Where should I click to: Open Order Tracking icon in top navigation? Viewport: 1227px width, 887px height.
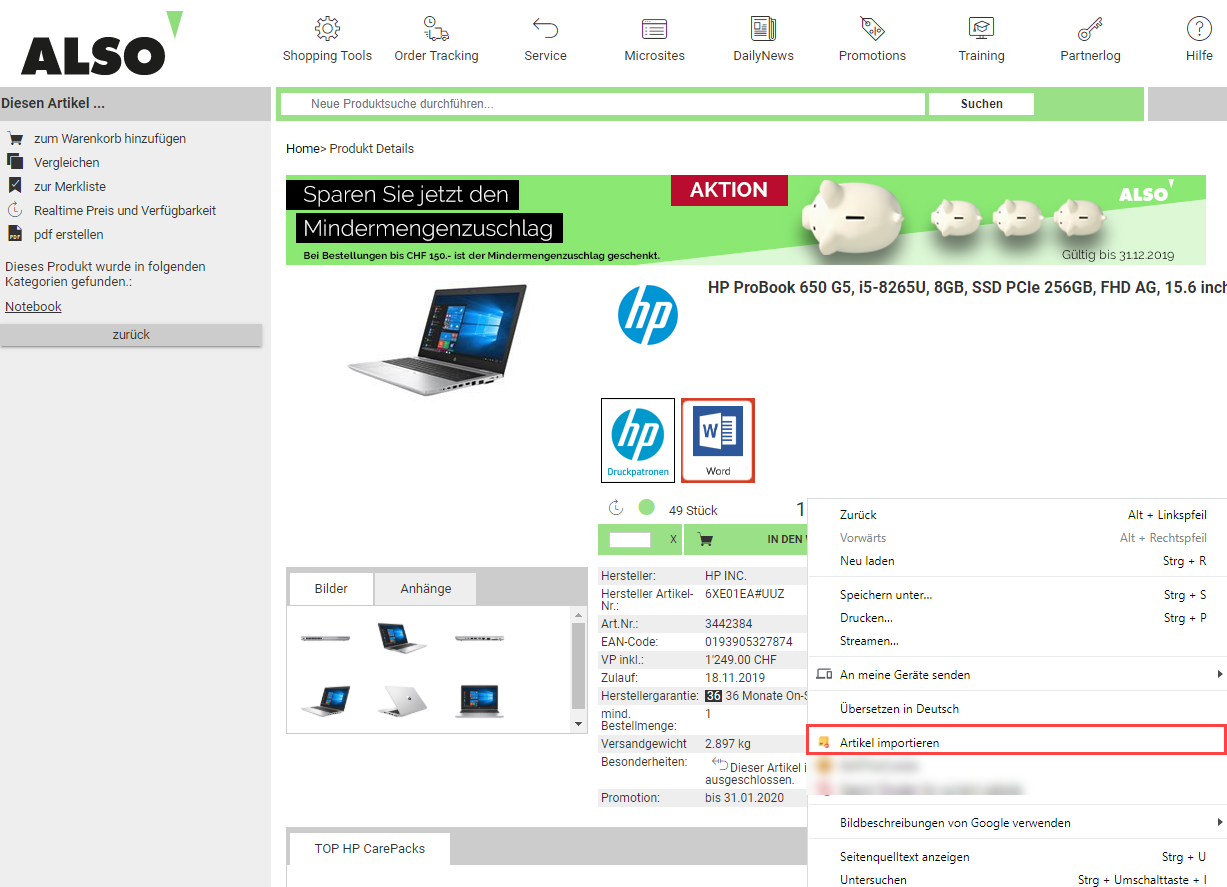(436, 28)
